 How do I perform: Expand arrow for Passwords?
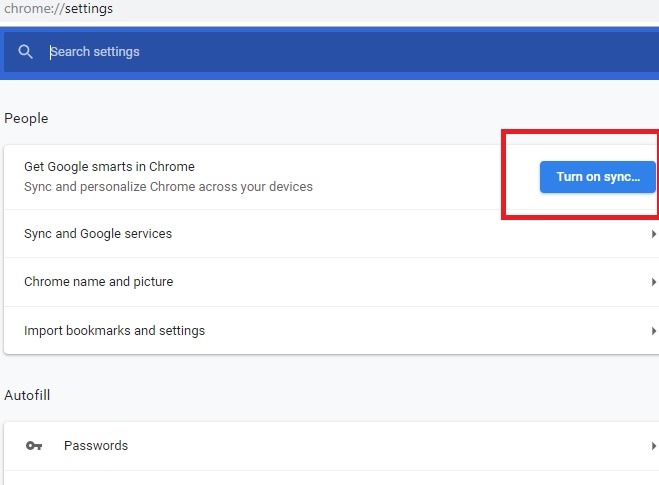[x=654, y=445]
